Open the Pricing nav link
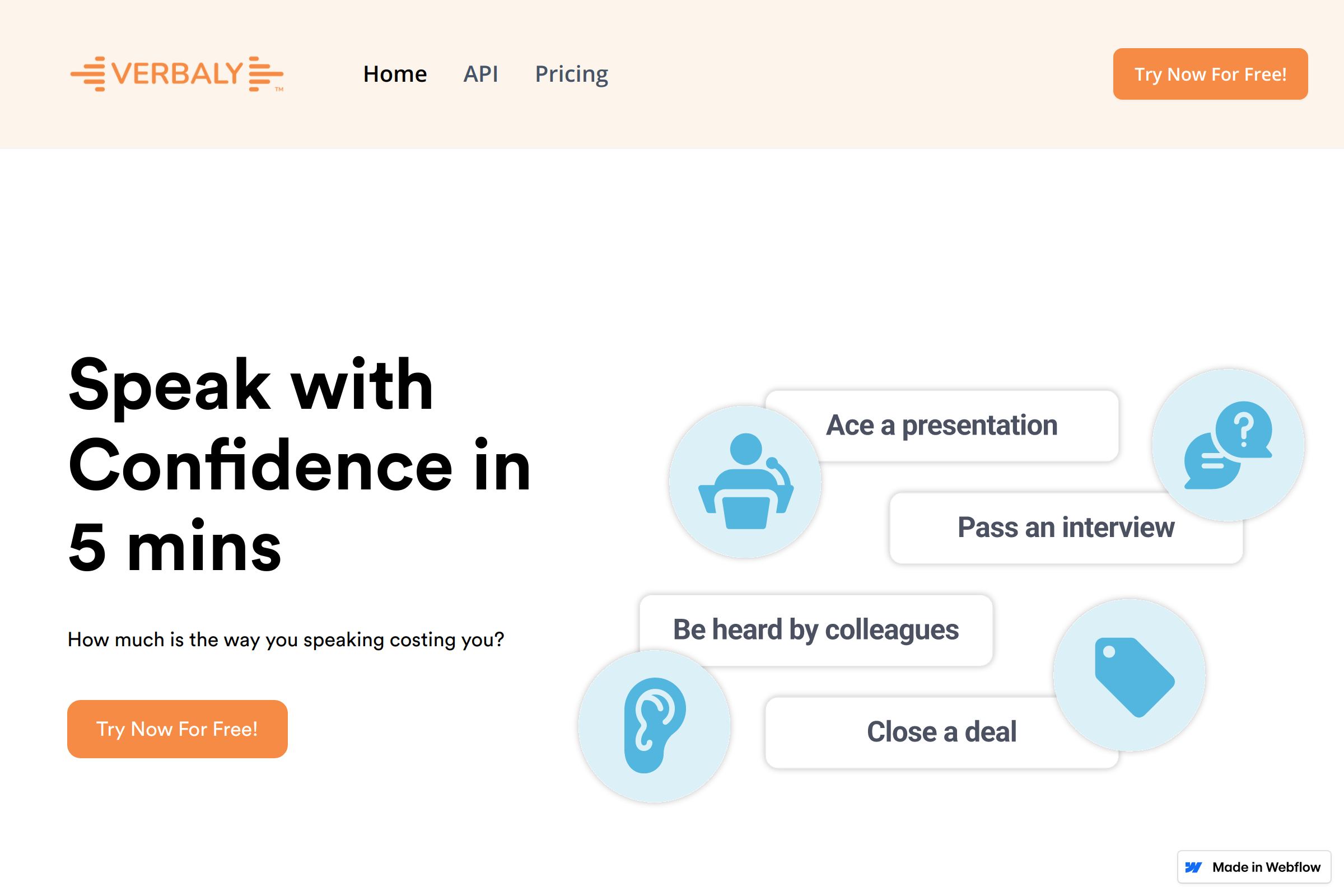This screenshot has width=1344, height=896. pyautogui.click(x=571, y=74)
